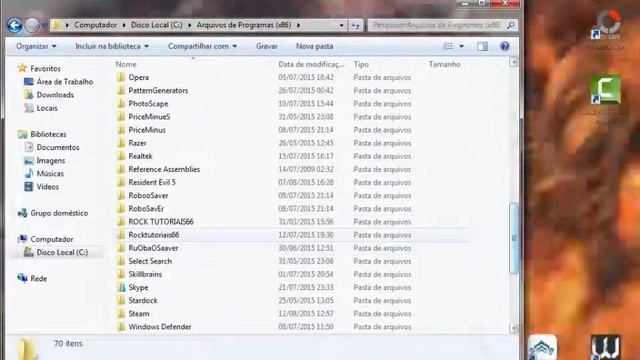Expand the recent pages arrow beside Forward
The height and width of the screenshot is (360, 640).
[x=44, y=25]
